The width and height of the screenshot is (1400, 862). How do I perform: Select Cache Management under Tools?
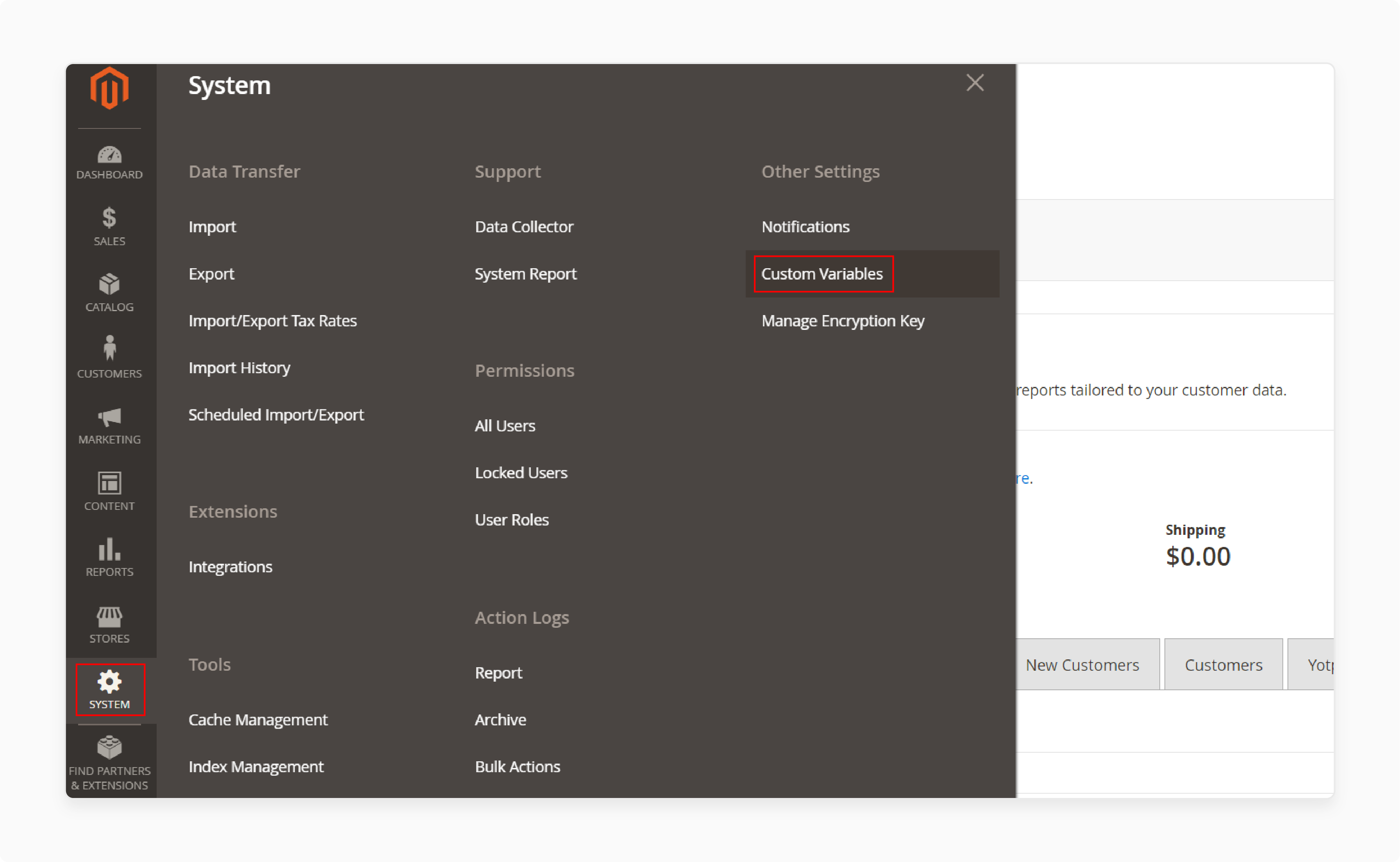pos(258,719)
